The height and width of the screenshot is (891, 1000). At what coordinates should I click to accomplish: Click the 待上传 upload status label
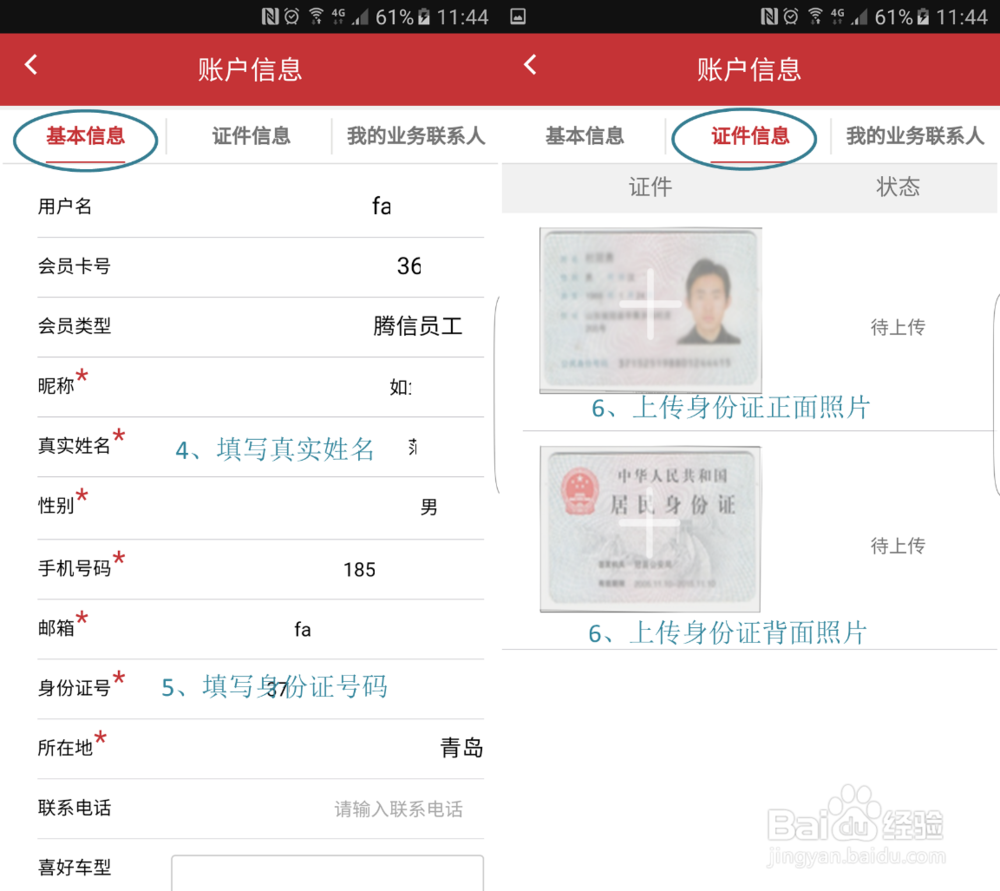point(897,327)
